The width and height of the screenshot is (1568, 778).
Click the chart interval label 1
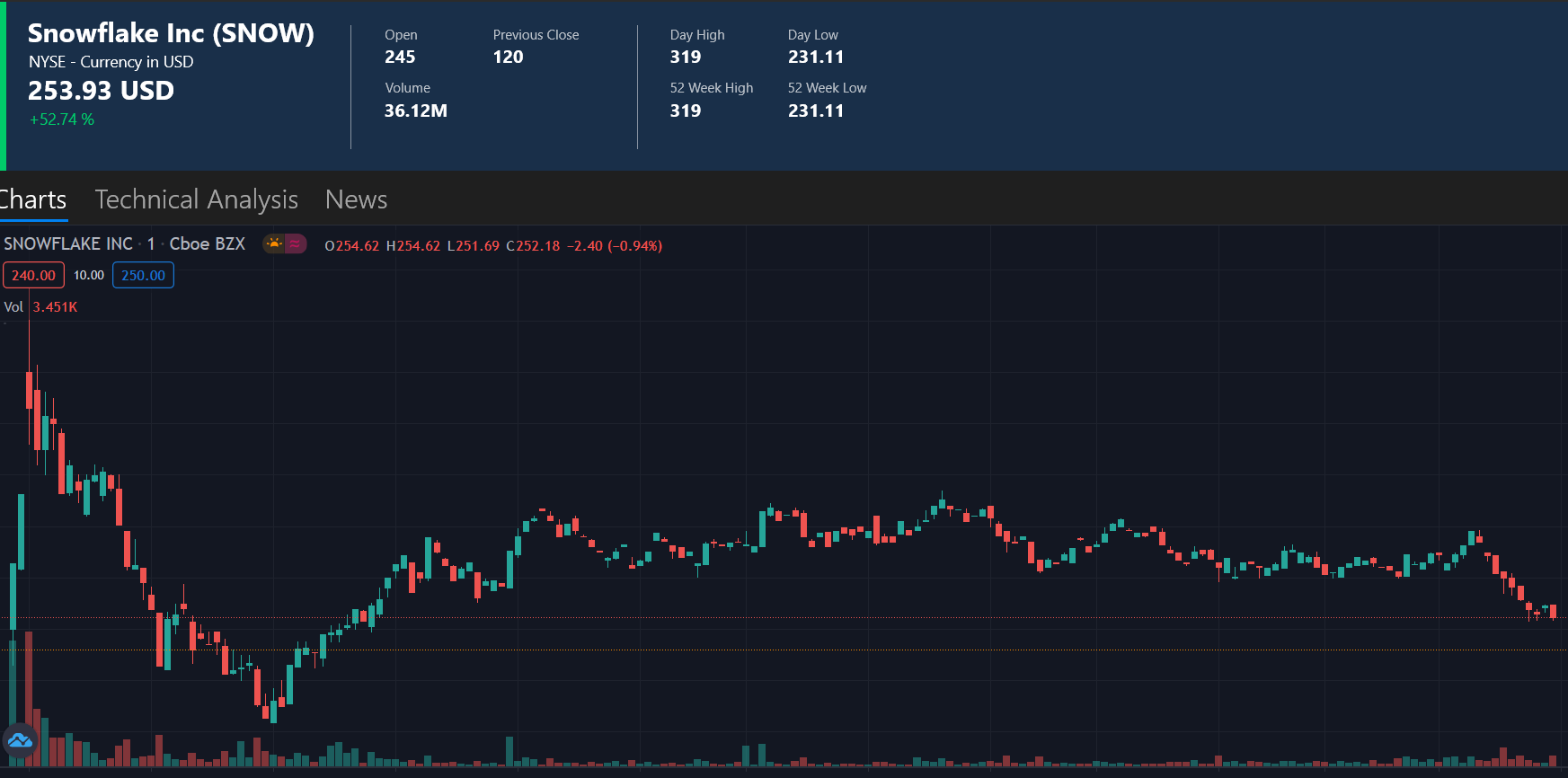[x=151, y=244]
